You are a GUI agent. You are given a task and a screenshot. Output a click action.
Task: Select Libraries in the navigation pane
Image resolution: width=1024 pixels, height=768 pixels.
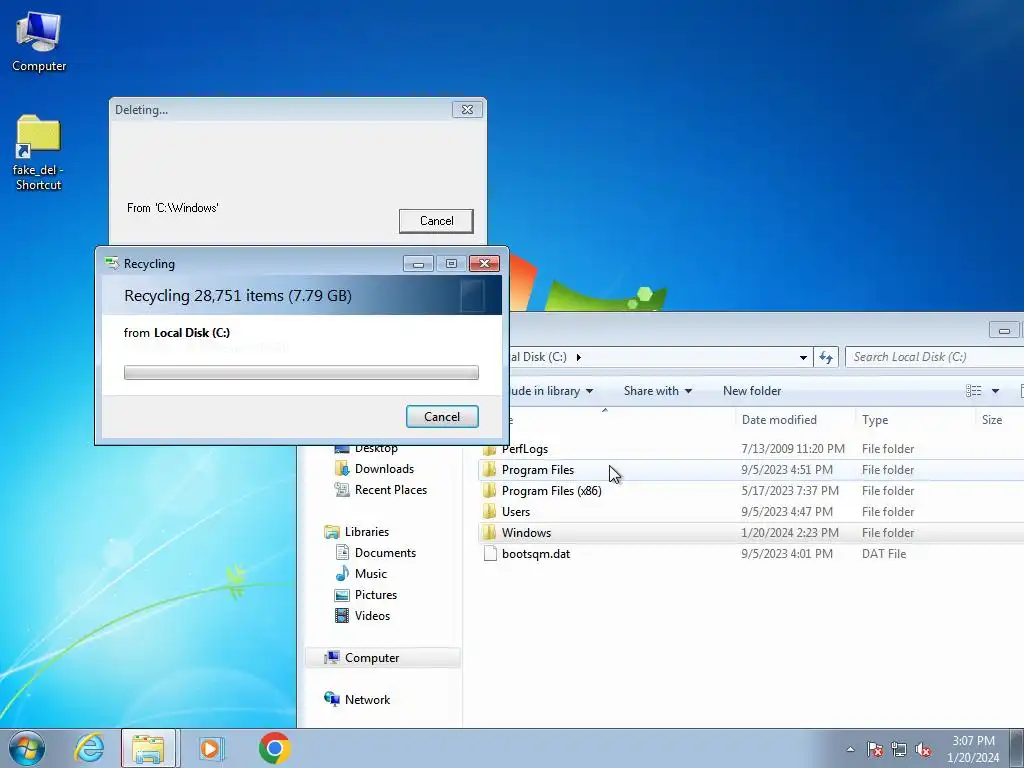pyautogui.click(x=366, y=532)
